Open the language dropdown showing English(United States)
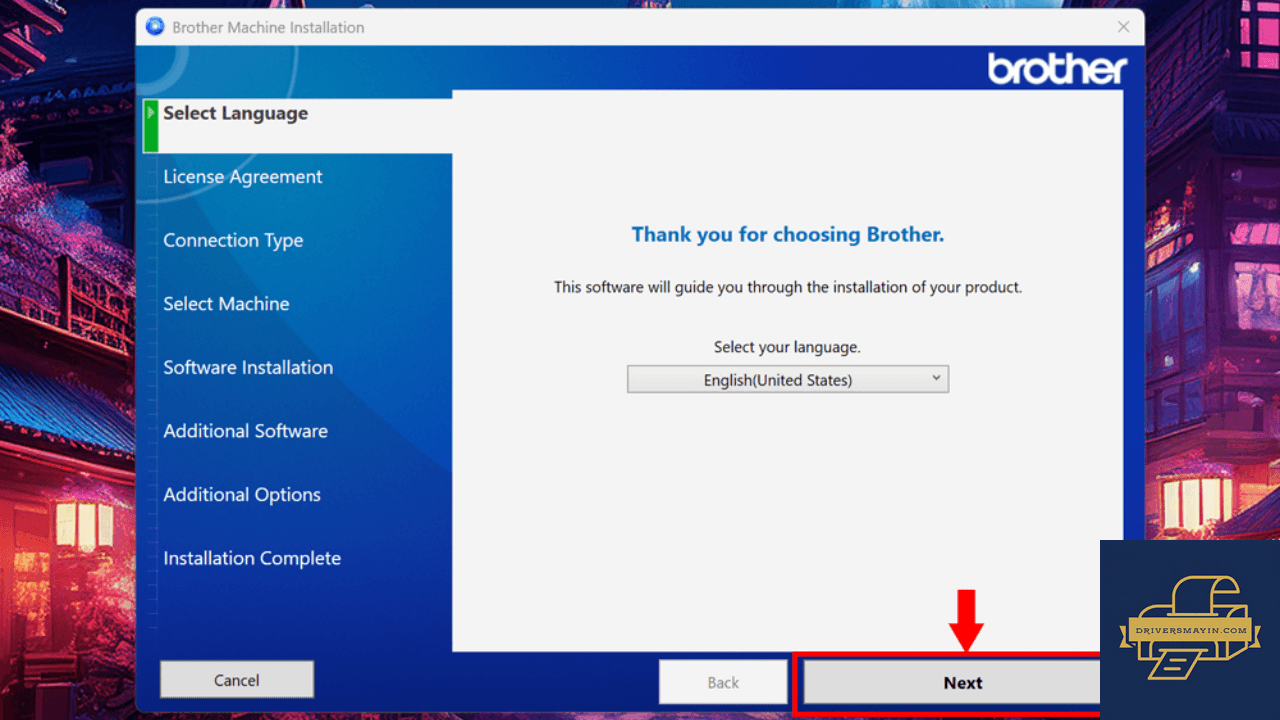 tap(788, 380)
